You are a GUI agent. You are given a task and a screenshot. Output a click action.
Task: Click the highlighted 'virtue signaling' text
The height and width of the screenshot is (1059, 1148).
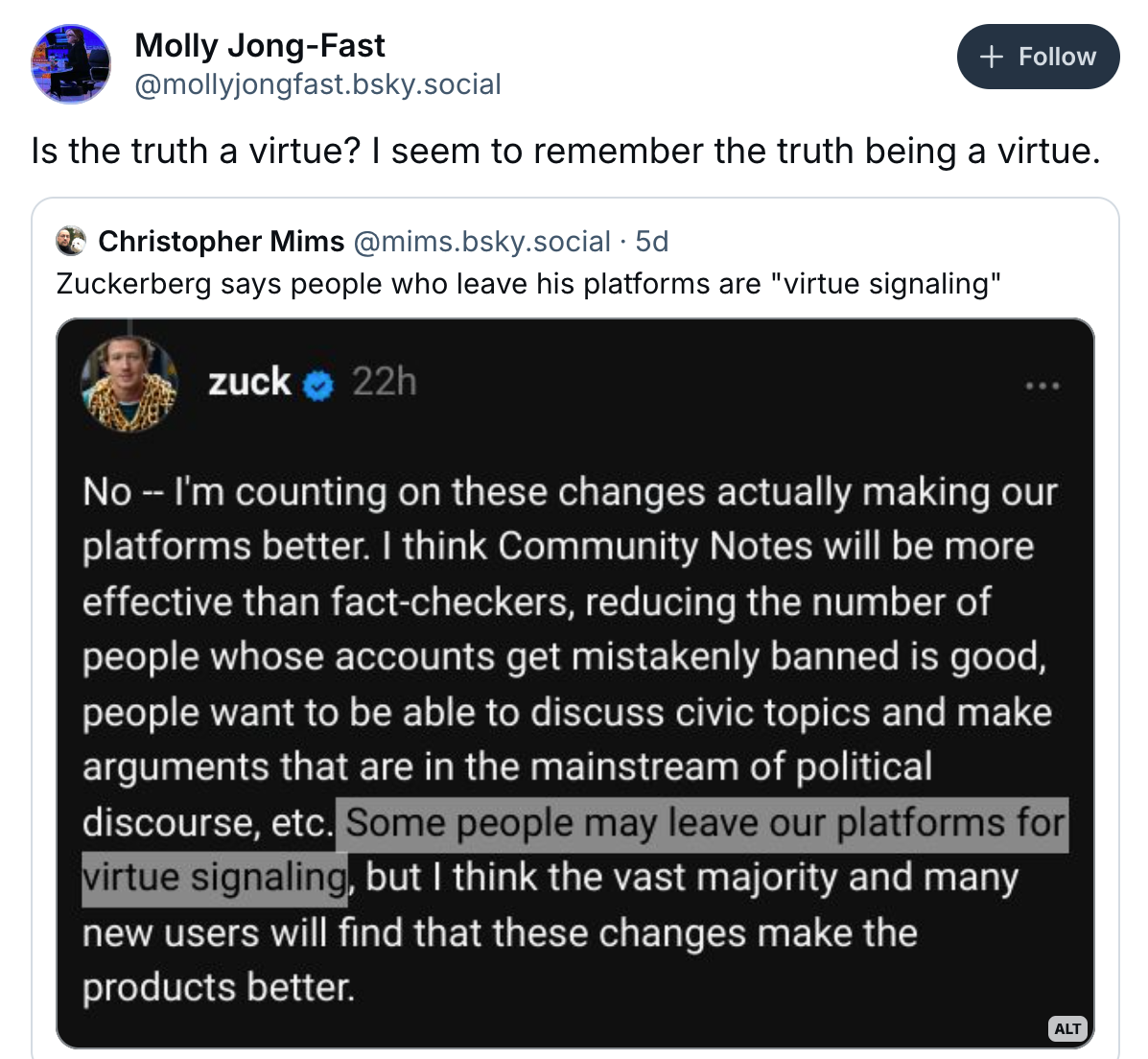click(x=214, y=878)
